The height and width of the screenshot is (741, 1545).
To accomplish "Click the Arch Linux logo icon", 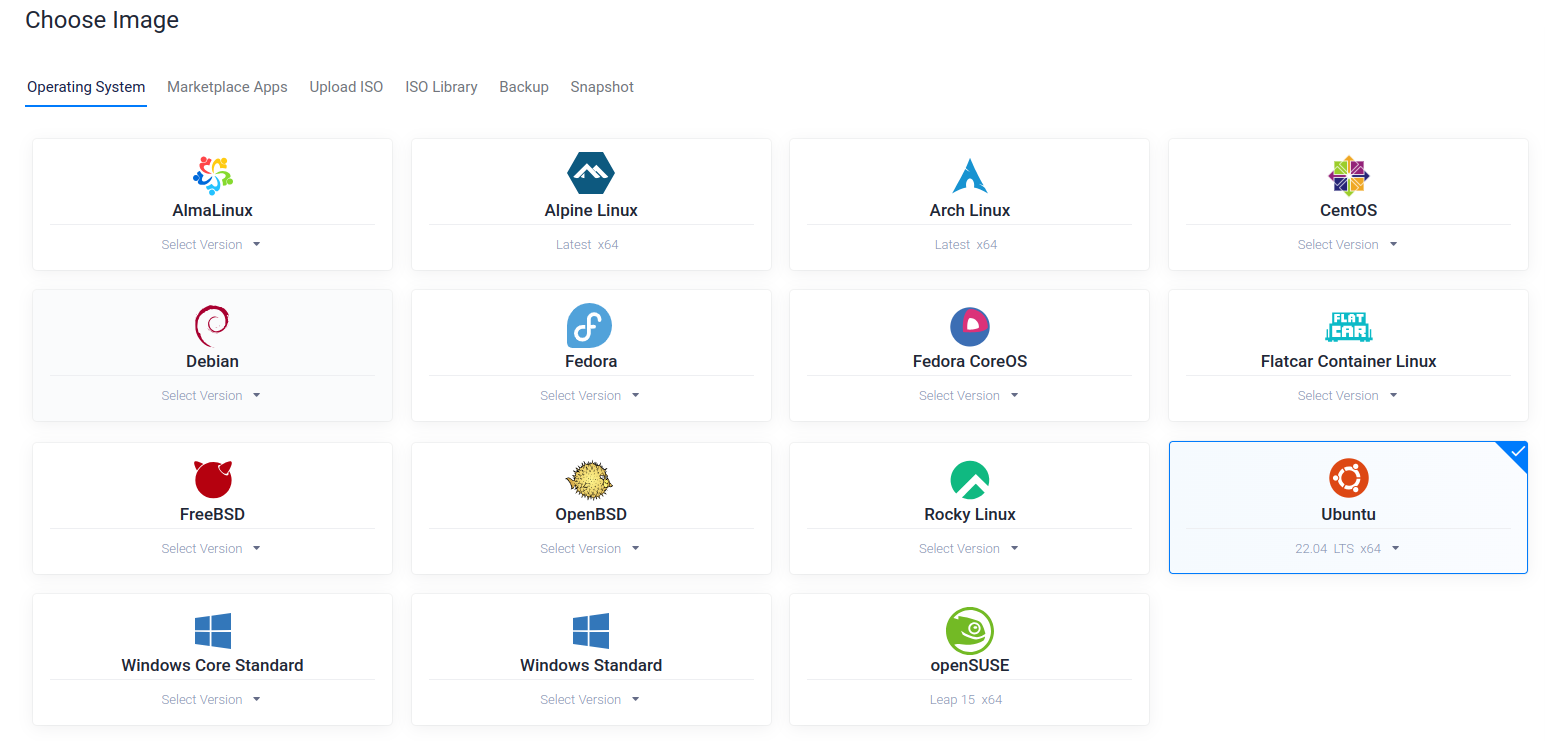I will pos(970,175).
